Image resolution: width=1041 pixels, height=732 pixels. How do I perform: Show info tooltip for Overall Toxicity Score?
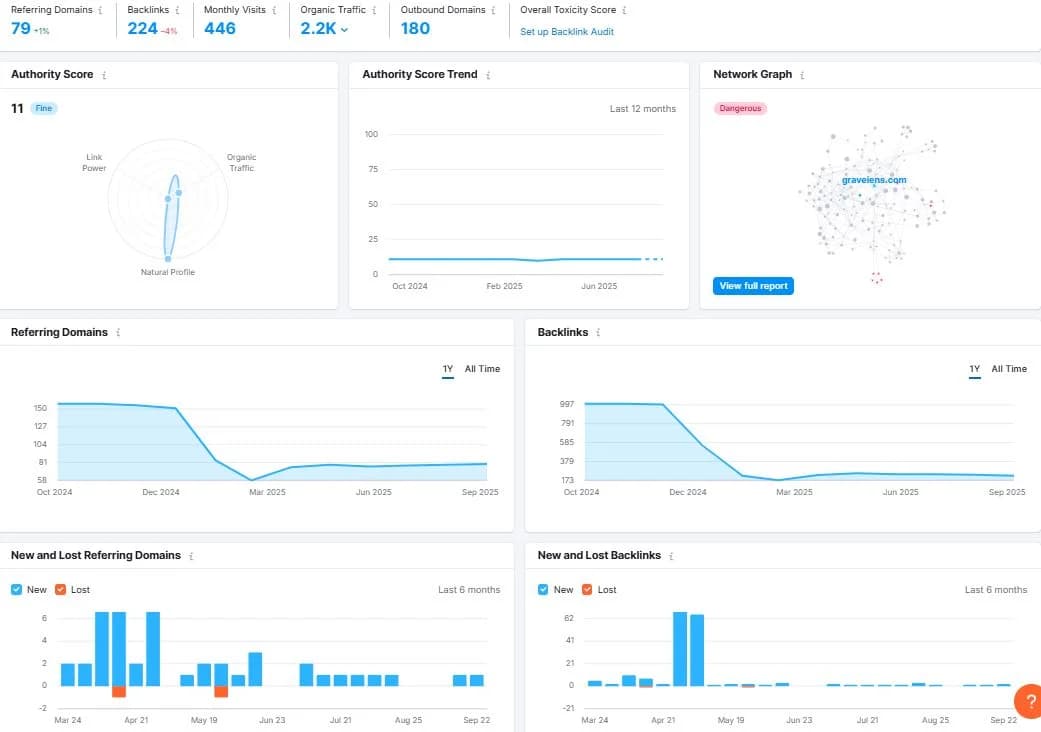(624, 10)
